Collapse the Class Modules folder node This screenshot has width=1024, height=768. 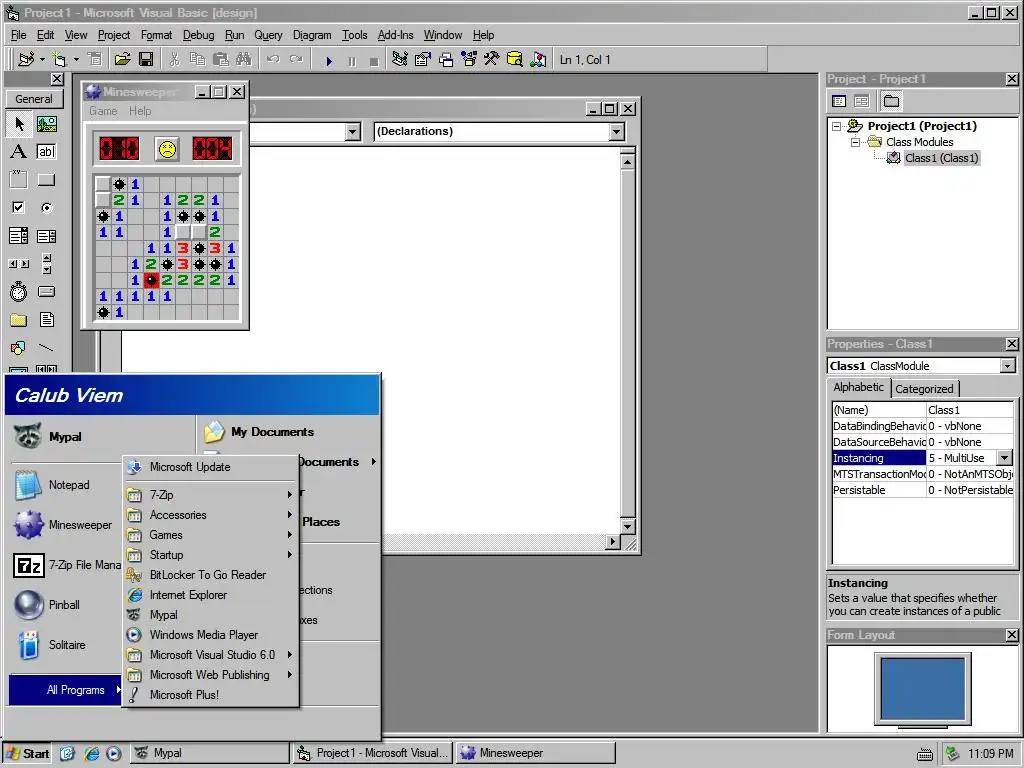click(855, 142)
